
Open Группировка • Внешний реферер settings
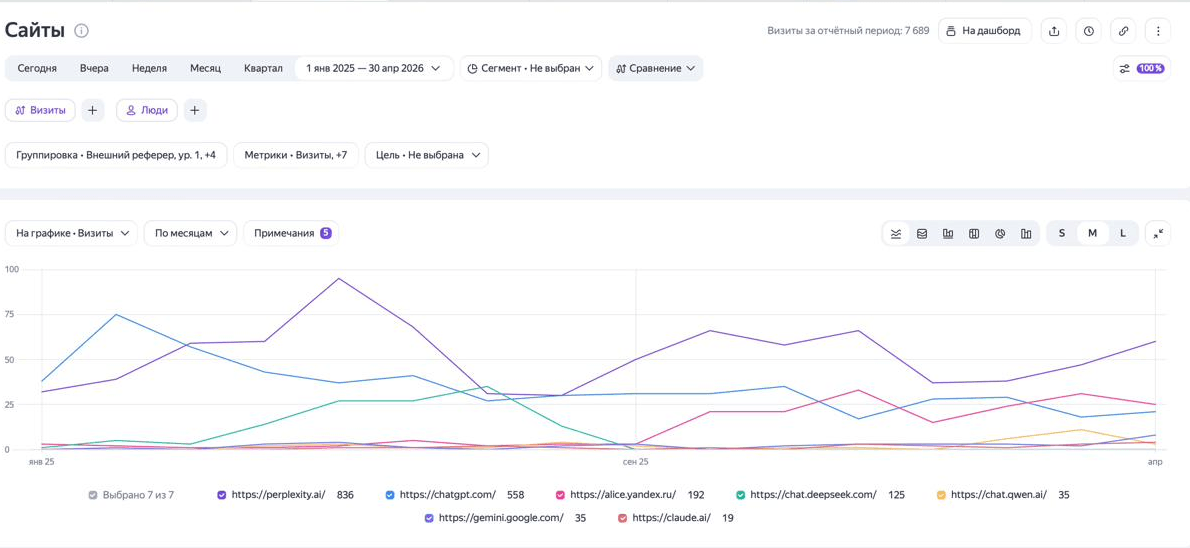pyautogui.click(x=116, y=155)
